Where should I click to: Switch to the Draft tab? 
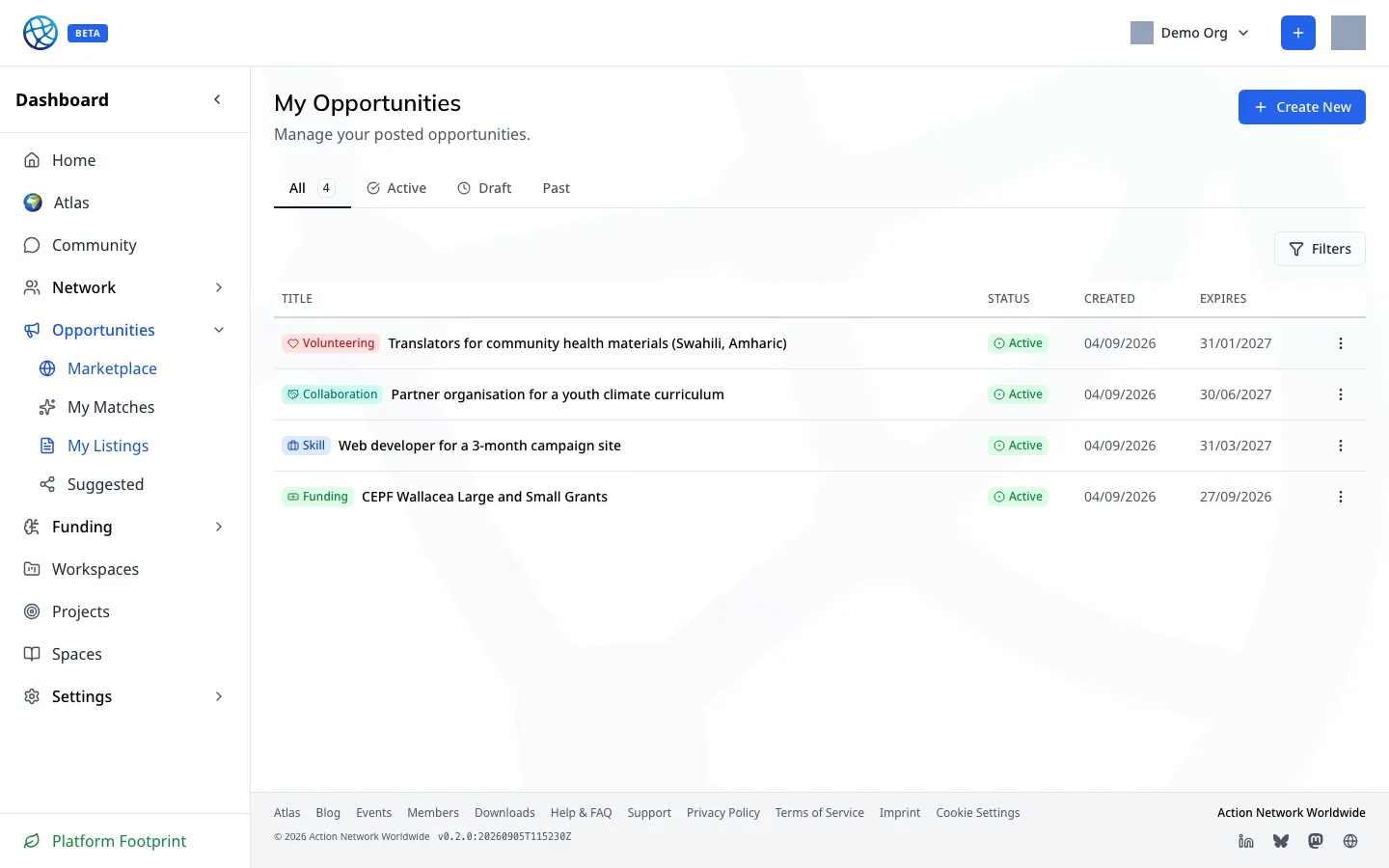484,188
